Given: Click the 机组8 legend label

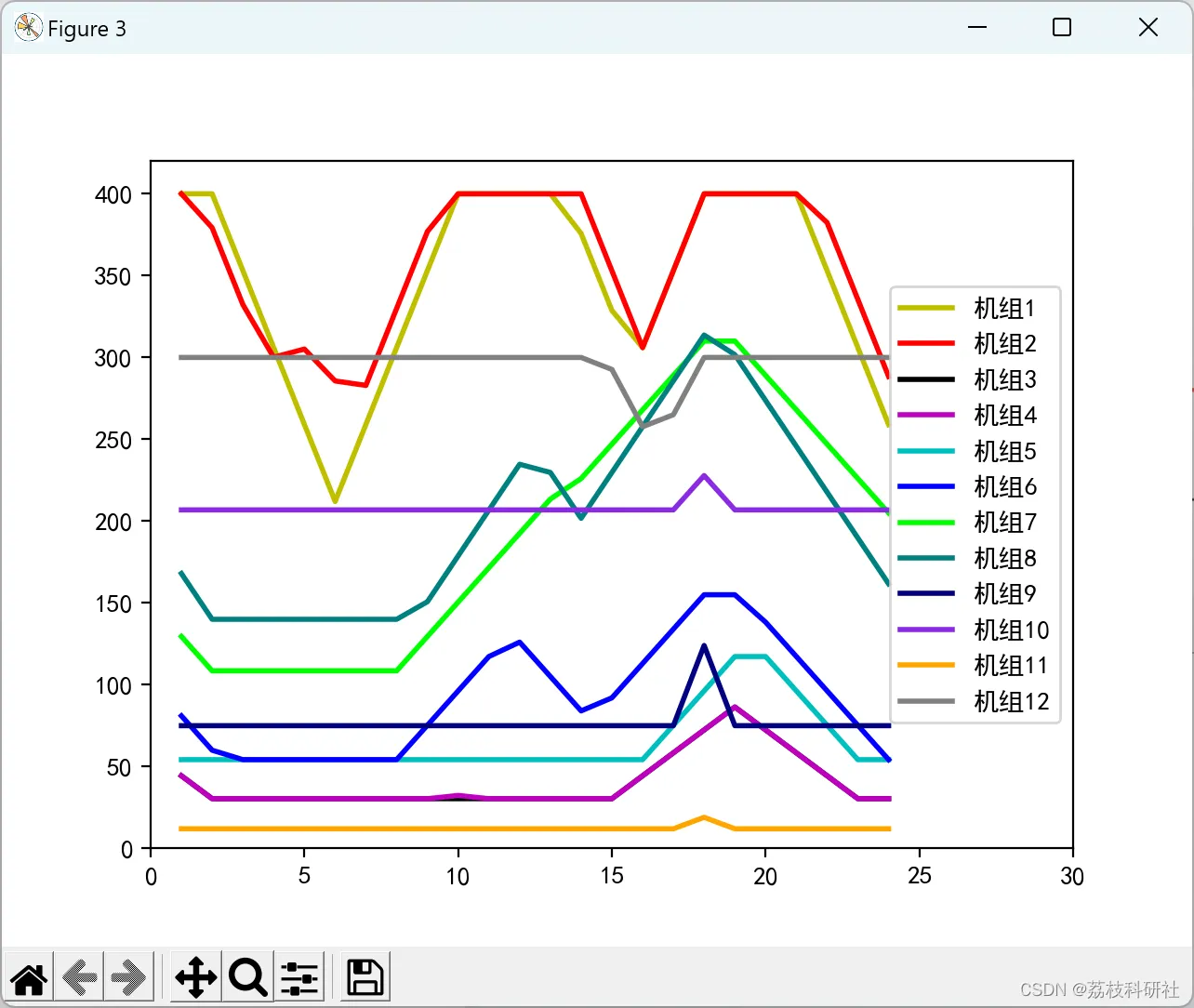Looking at the screenshot, I should (1004, 558).
